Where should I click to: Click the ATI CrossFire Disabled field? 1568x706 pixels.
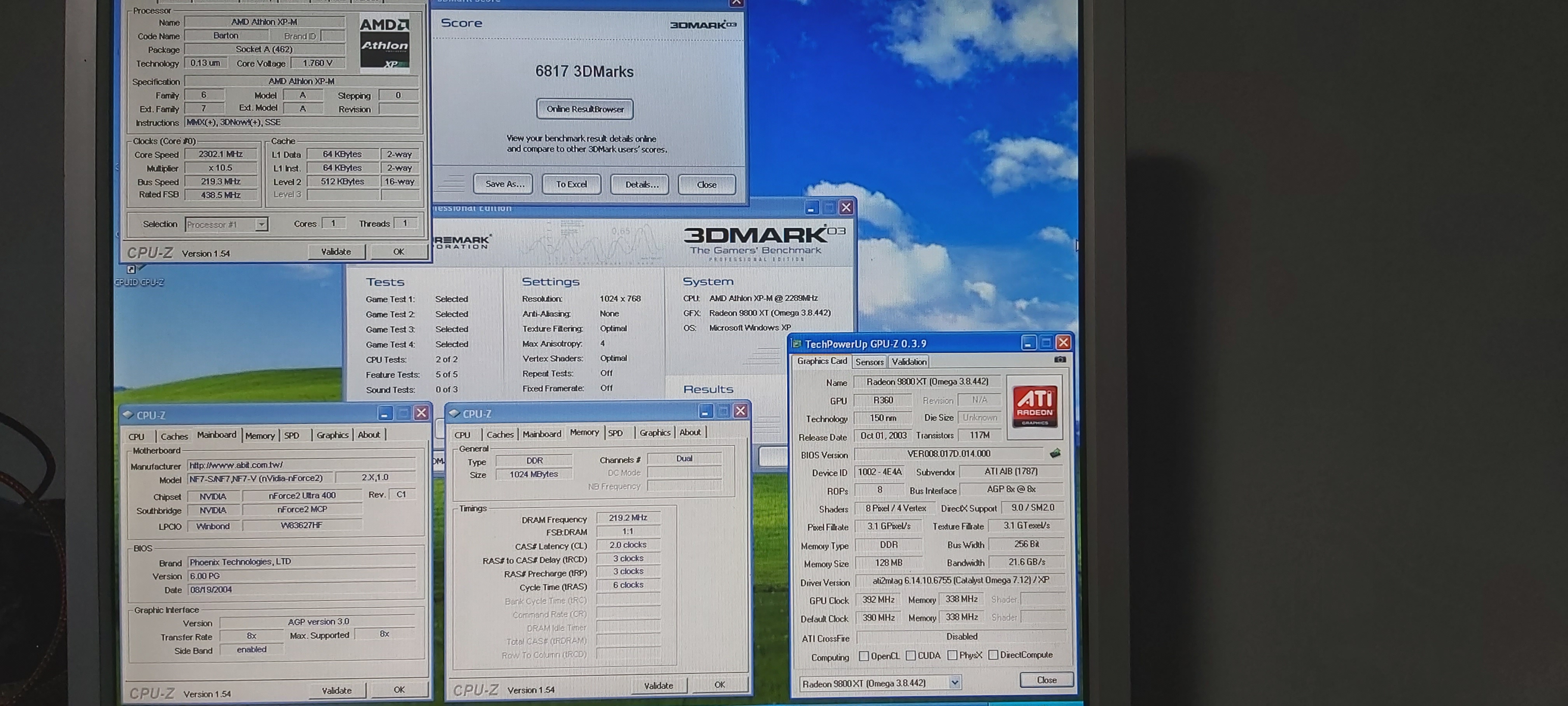click(961, 637)
